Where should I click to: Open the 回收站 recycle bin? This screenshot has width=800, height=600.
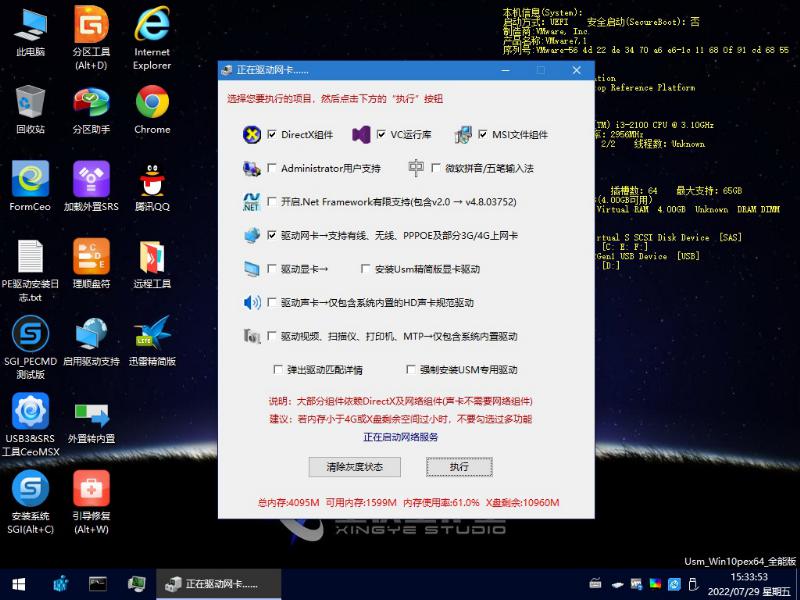pyautogui.click(x=30, y=103)
